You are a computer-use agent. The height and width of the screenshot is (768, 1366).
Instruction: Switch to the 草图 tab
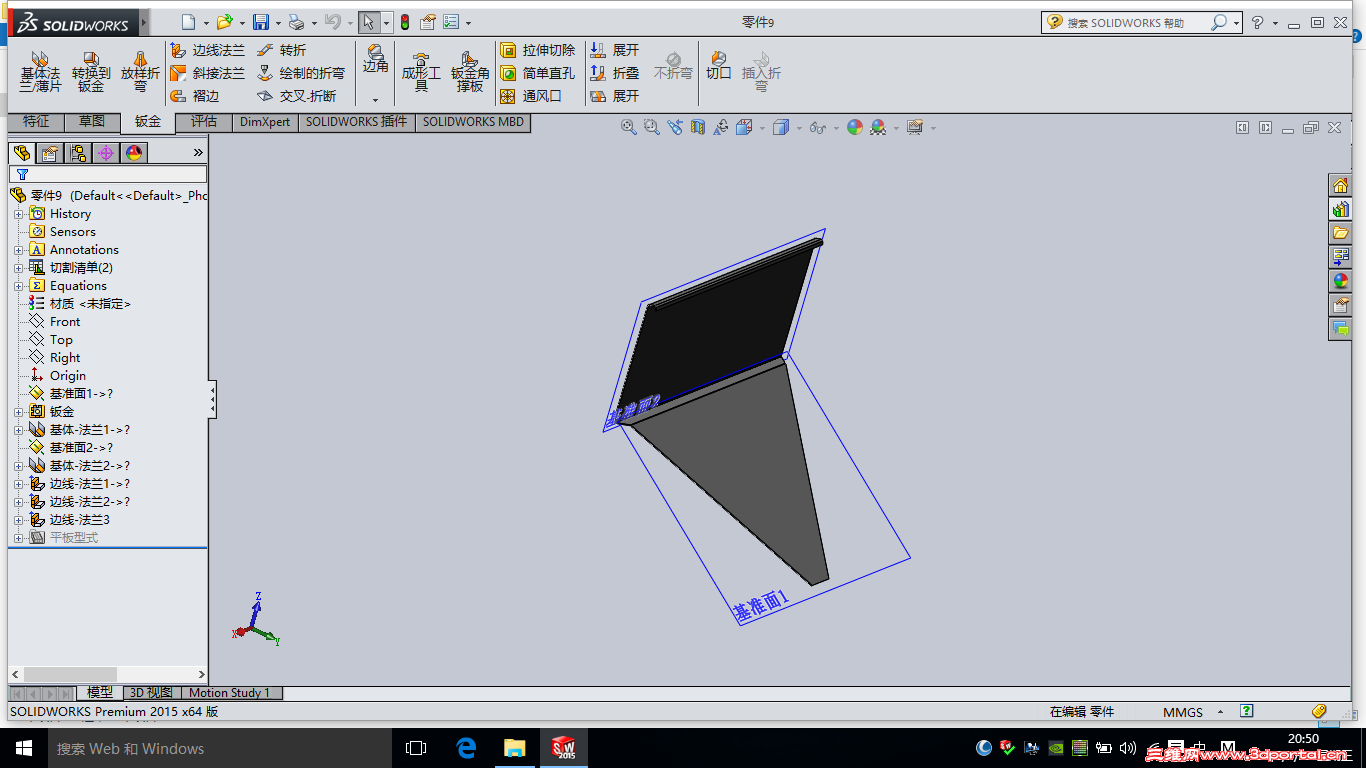click(92, 121)
